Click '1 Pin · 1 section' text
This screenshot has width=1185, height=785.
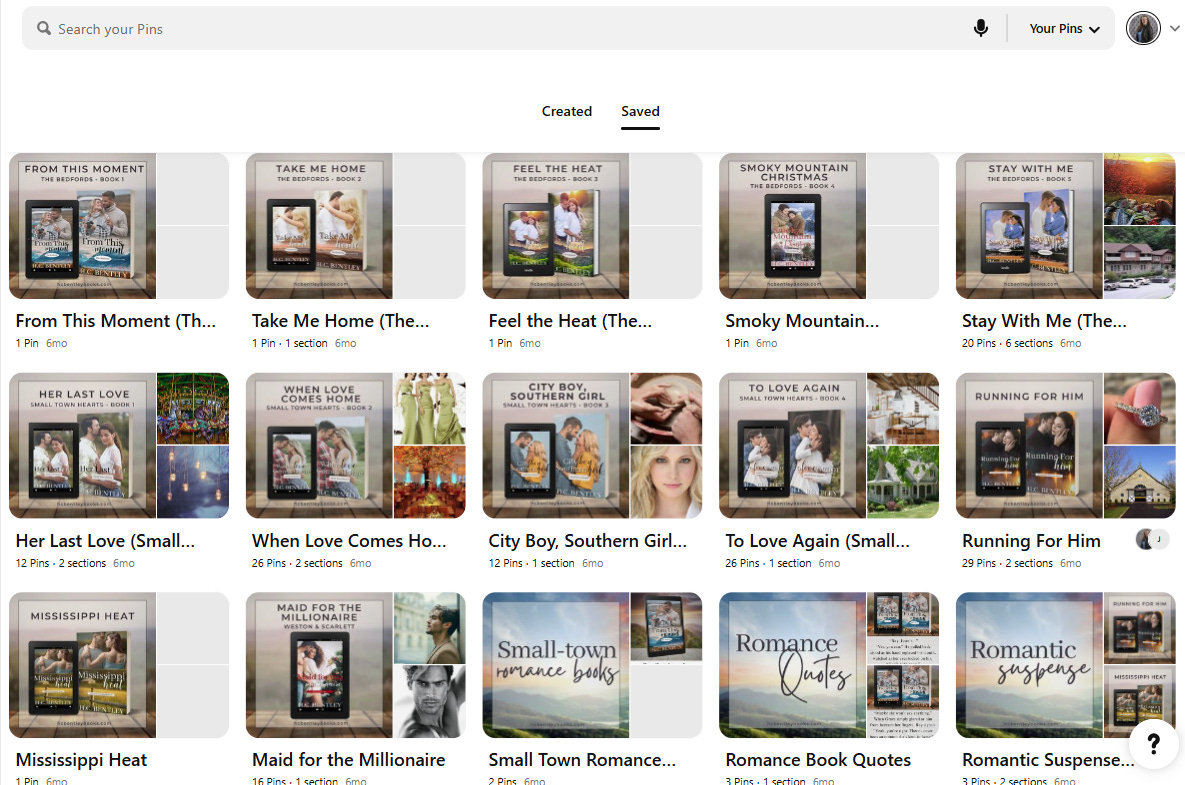289,343
